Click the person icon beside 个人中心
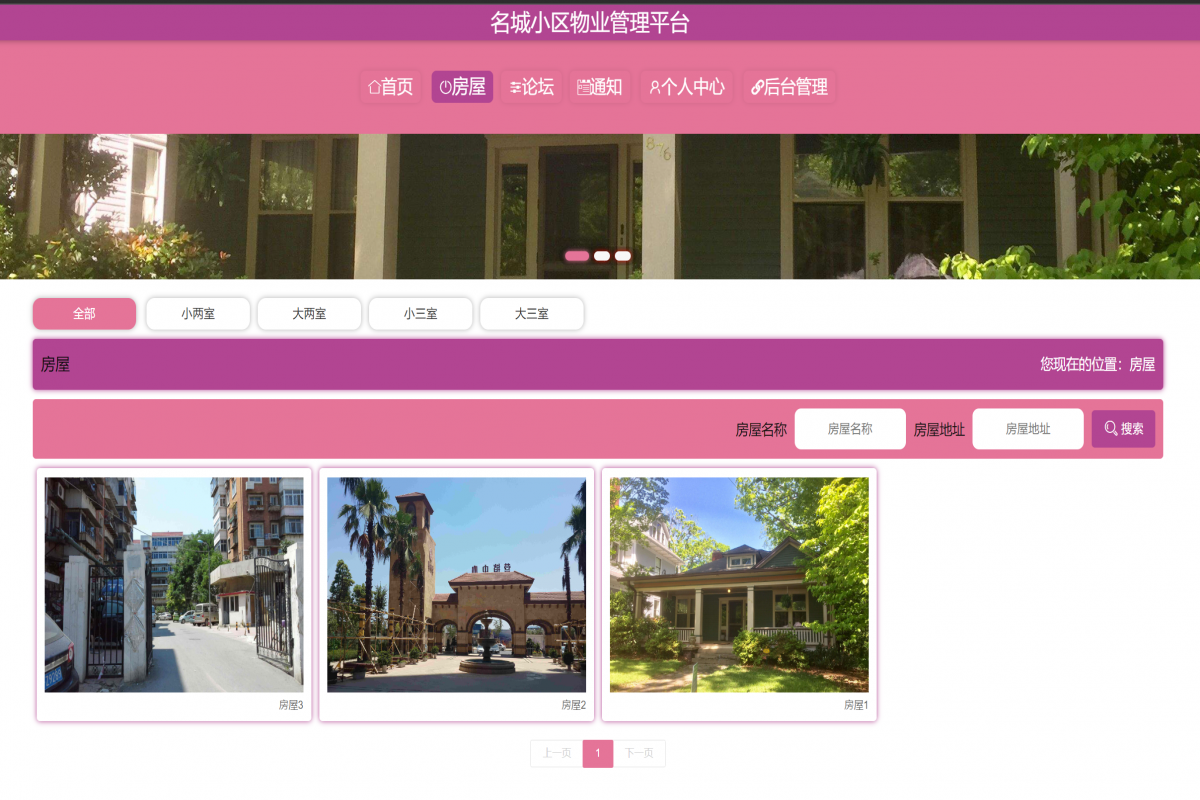The image size is (1200, 800). pyautogui.click(x=654, y=87)
